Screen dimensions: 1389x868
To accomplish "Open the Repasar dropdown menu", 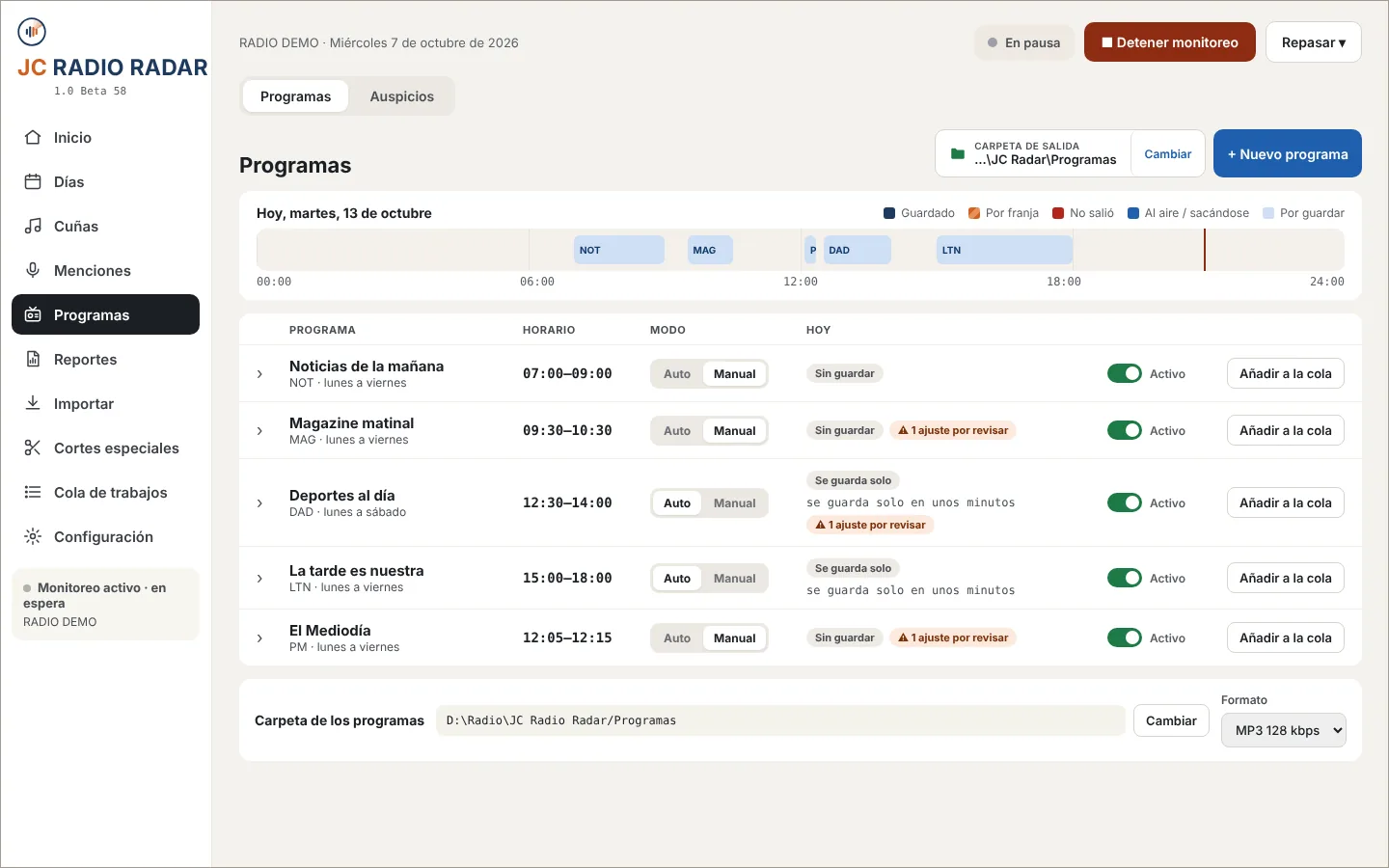I will click(x=1314, y=42).
